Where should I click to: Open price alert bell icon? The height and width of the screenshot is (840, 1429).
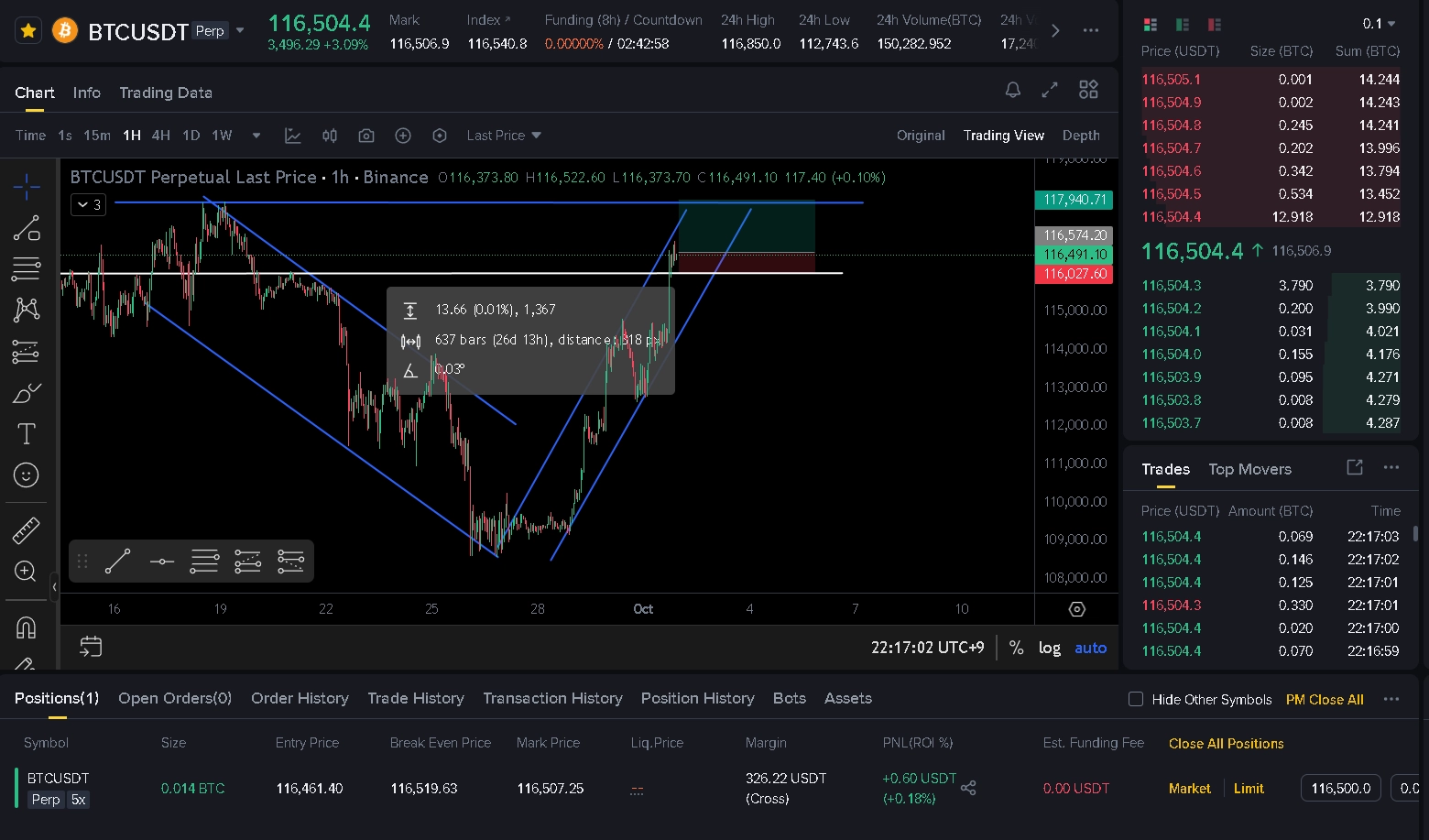pyautogui.click(x=1012, y=90)
